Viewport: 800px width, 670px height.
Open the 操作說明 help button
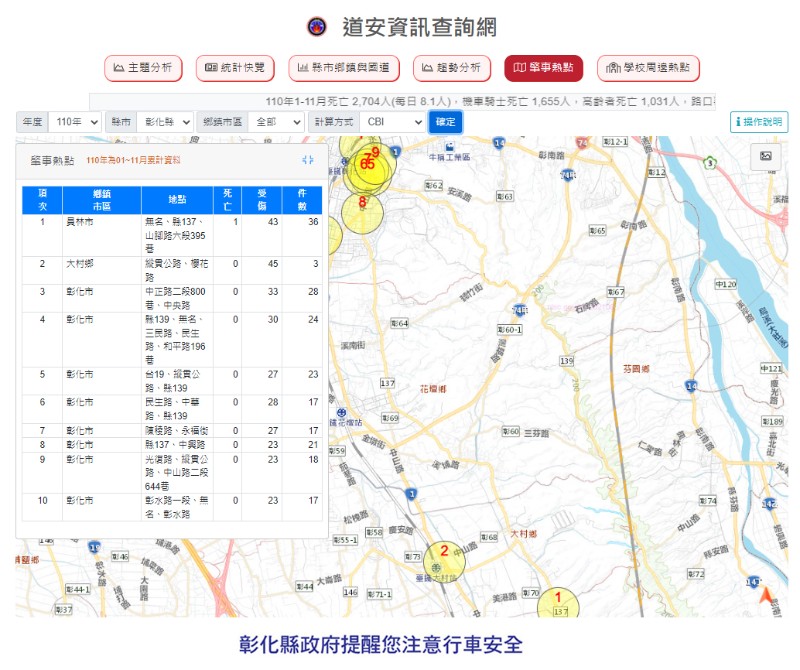pos(758,122)
